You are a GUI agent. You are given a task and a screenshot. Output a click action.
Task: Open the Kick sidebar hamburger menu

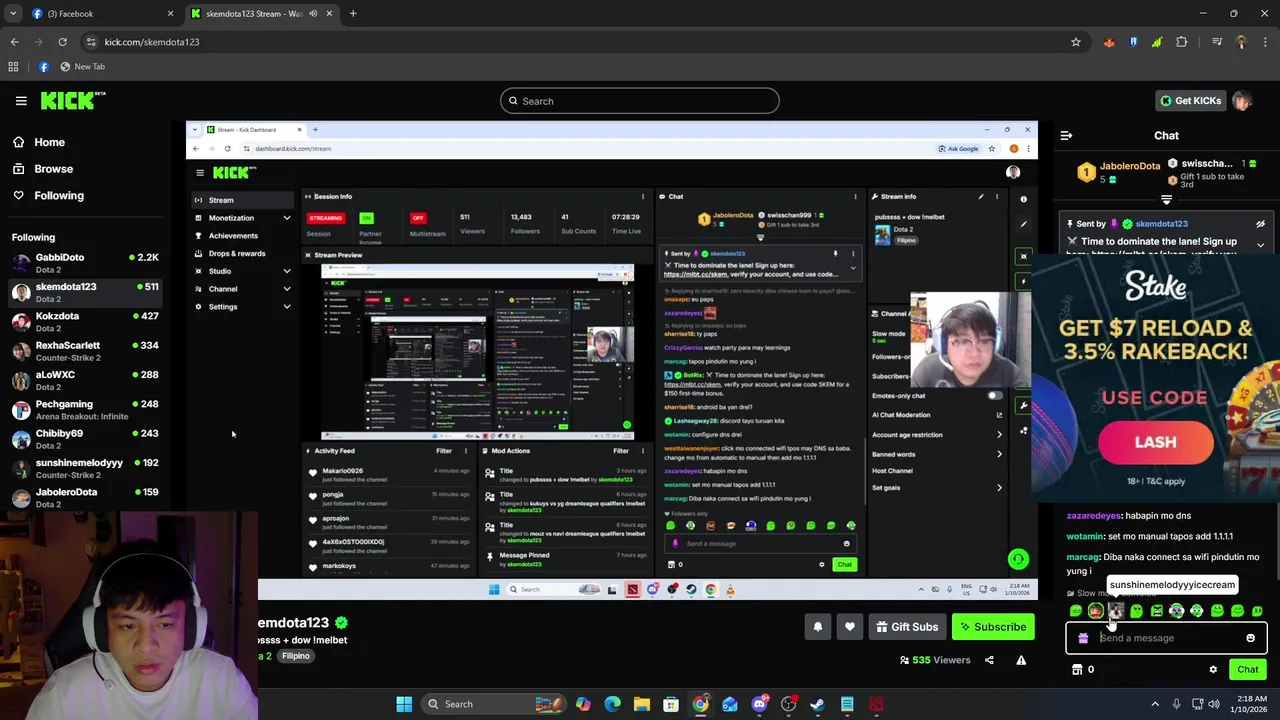[21, 101]
